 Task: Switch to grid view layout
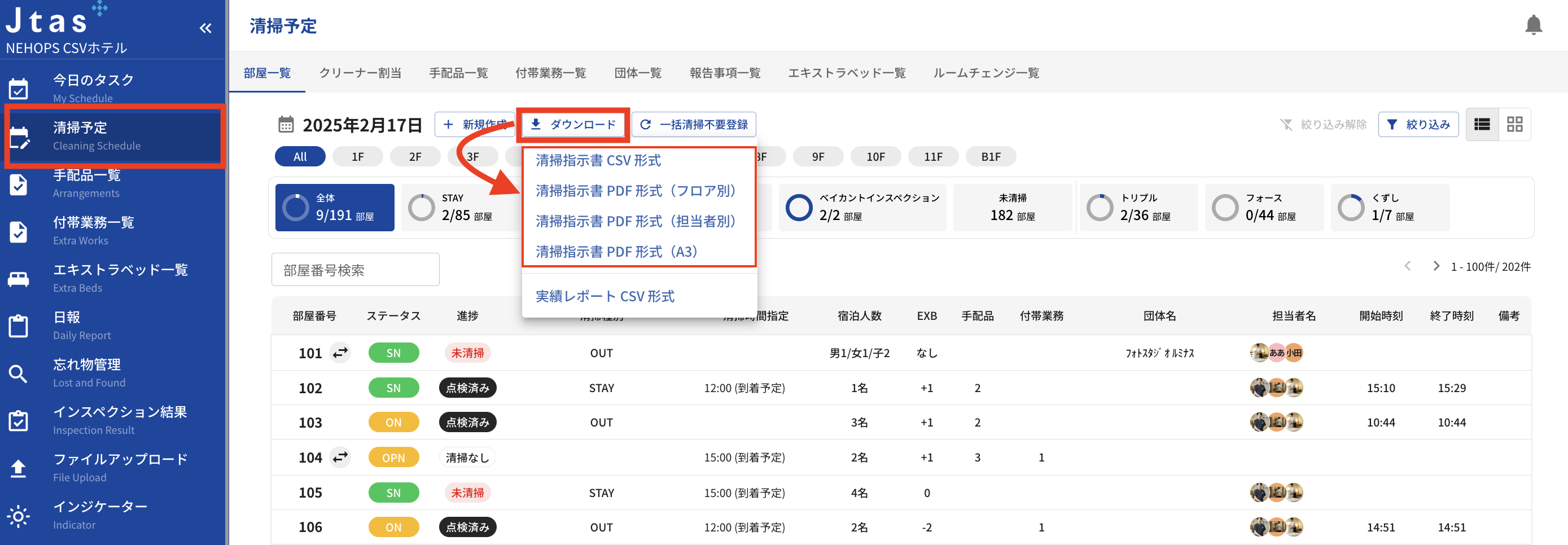point(1514,125)
